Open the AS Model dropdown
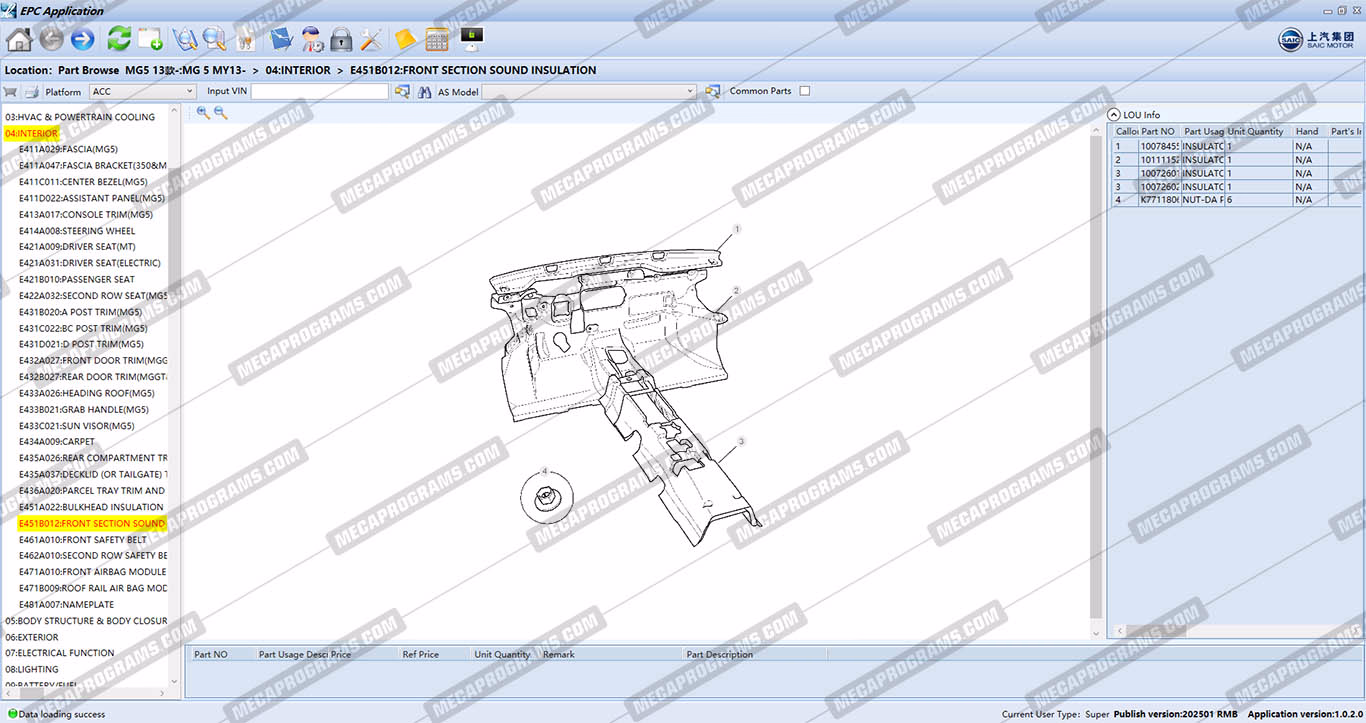 click(x=589, y=91)
